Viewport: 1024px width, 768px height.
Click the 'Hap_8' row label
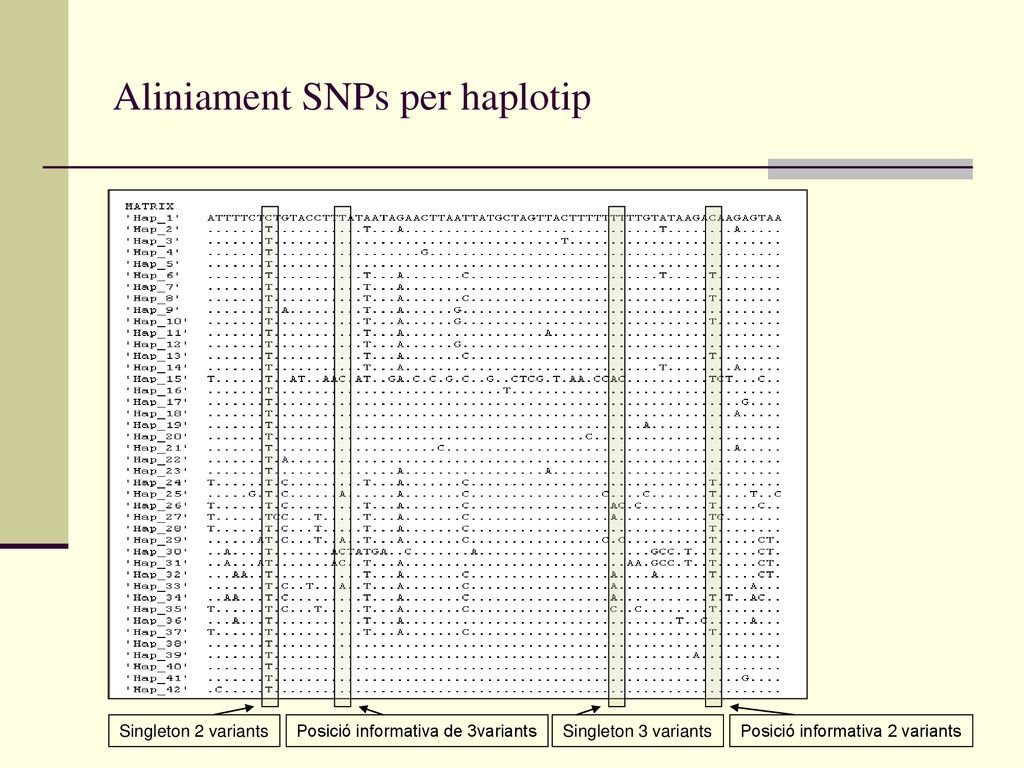(x=152, y=298)
